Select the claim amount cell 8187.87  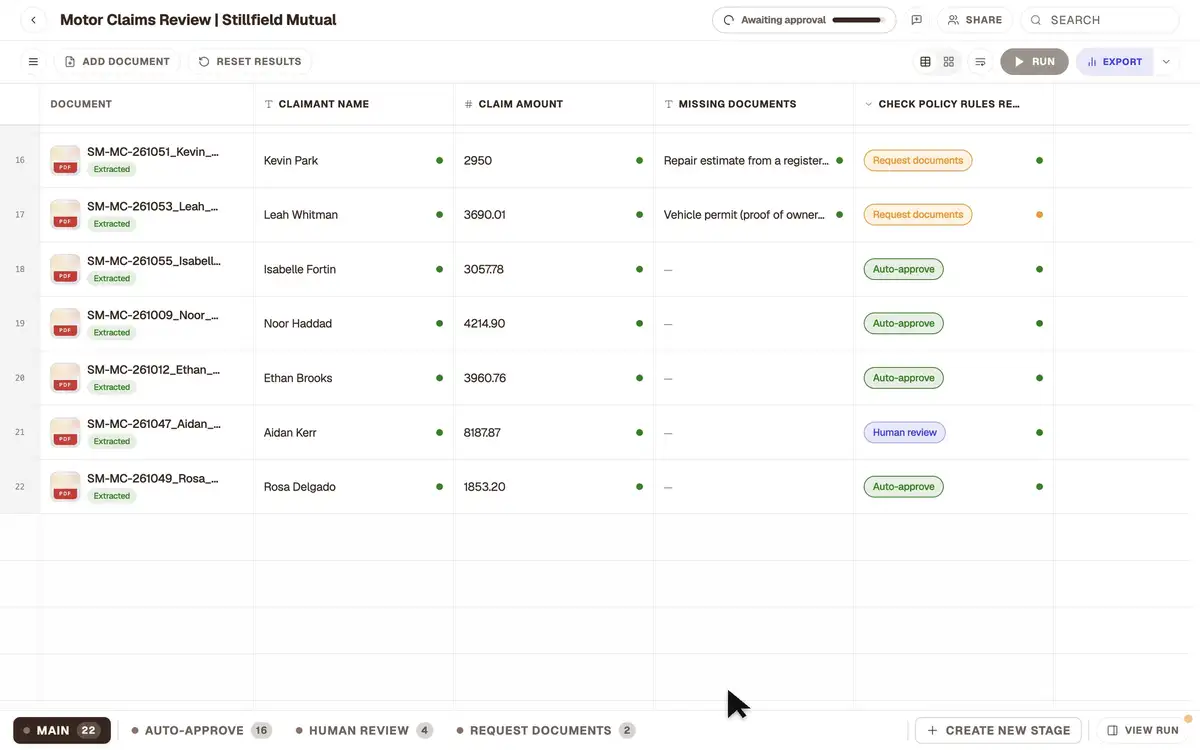554,433
